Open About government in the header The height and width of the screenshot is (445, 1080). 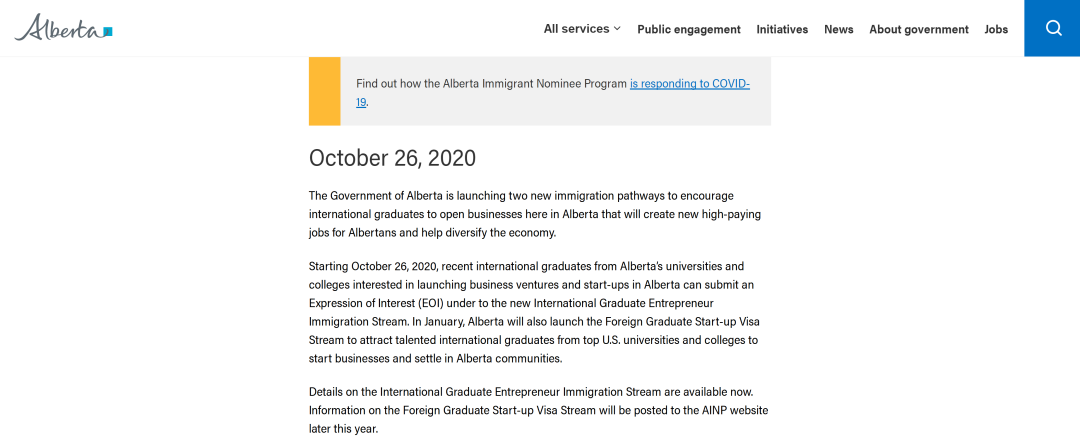919,30
